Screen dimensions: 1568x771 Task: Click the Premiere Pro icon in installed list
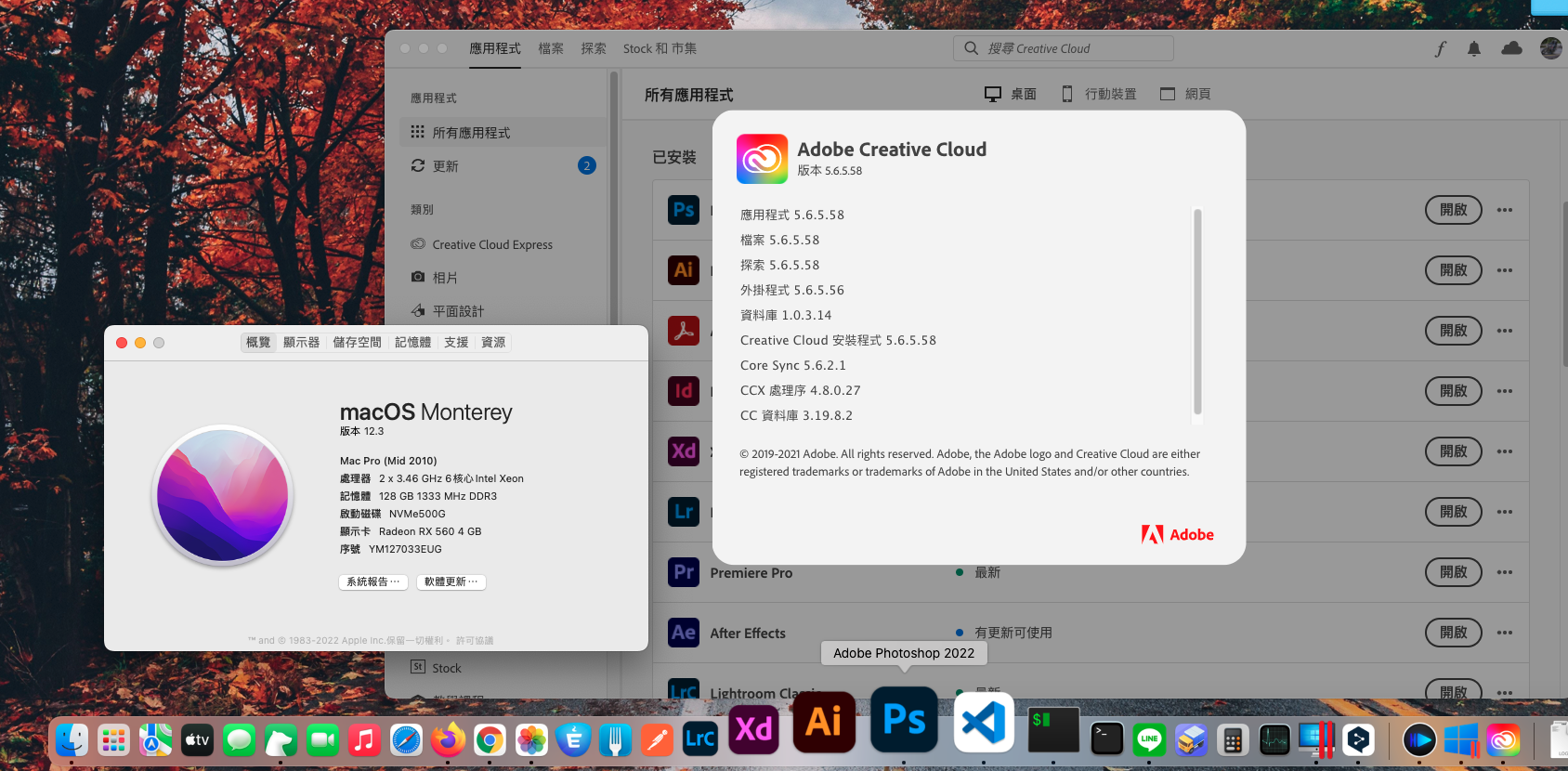[x=684, y=572]
